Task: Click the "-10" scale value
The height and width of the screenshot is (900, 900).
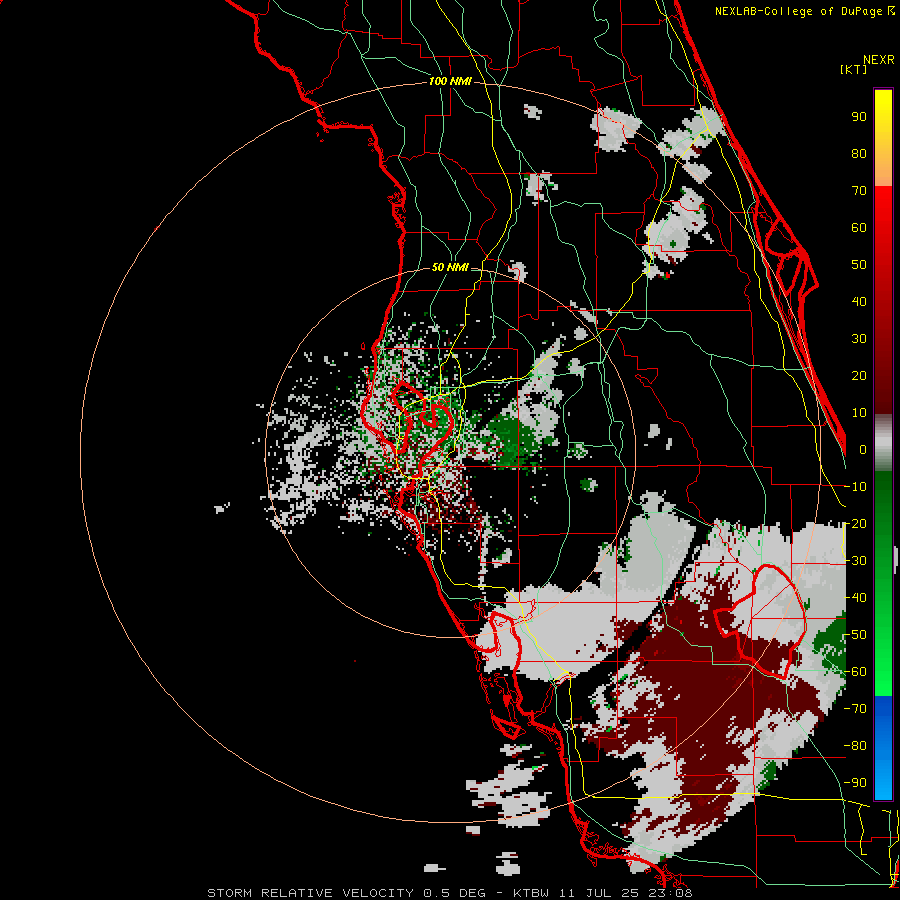Action: (855, 487)
